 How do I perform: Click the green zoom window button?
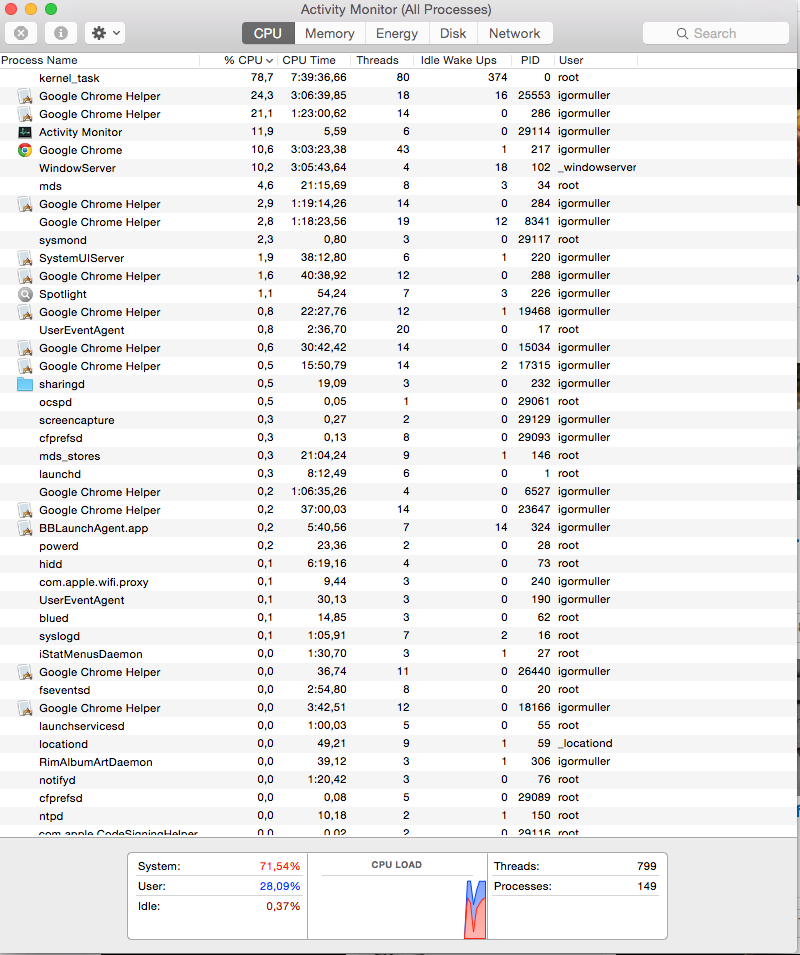coord(51,9)
